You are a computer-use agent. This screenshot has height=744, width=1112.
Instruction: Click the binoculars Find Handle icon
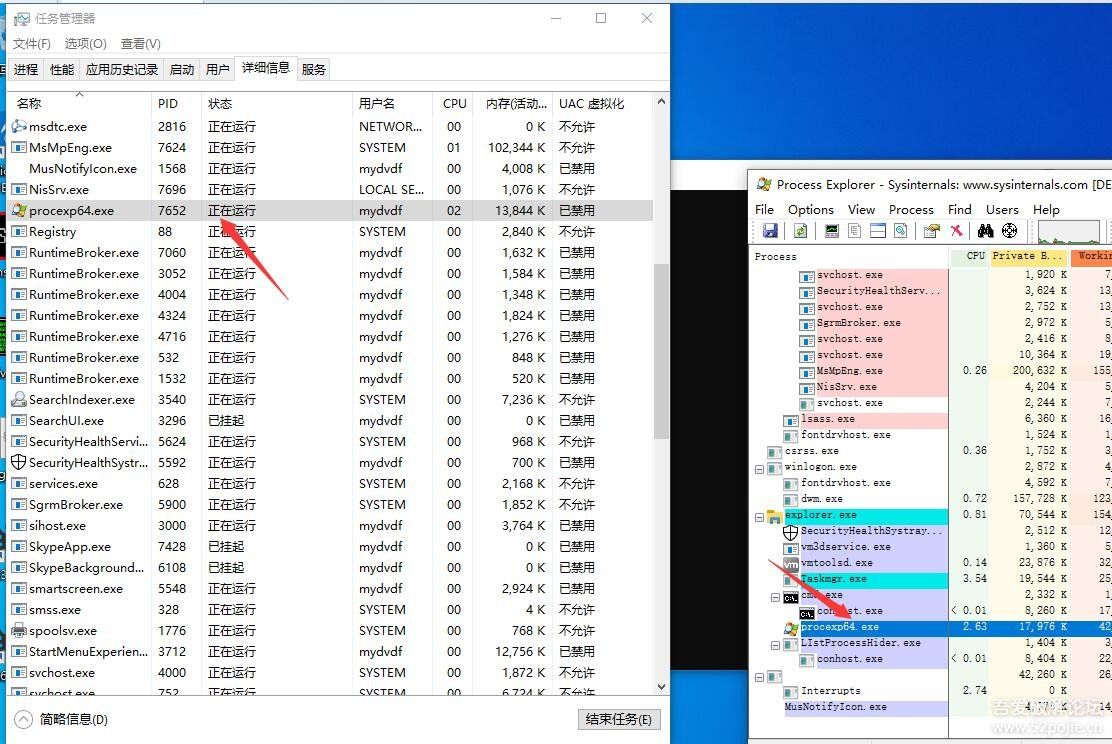tap(986, 231)
